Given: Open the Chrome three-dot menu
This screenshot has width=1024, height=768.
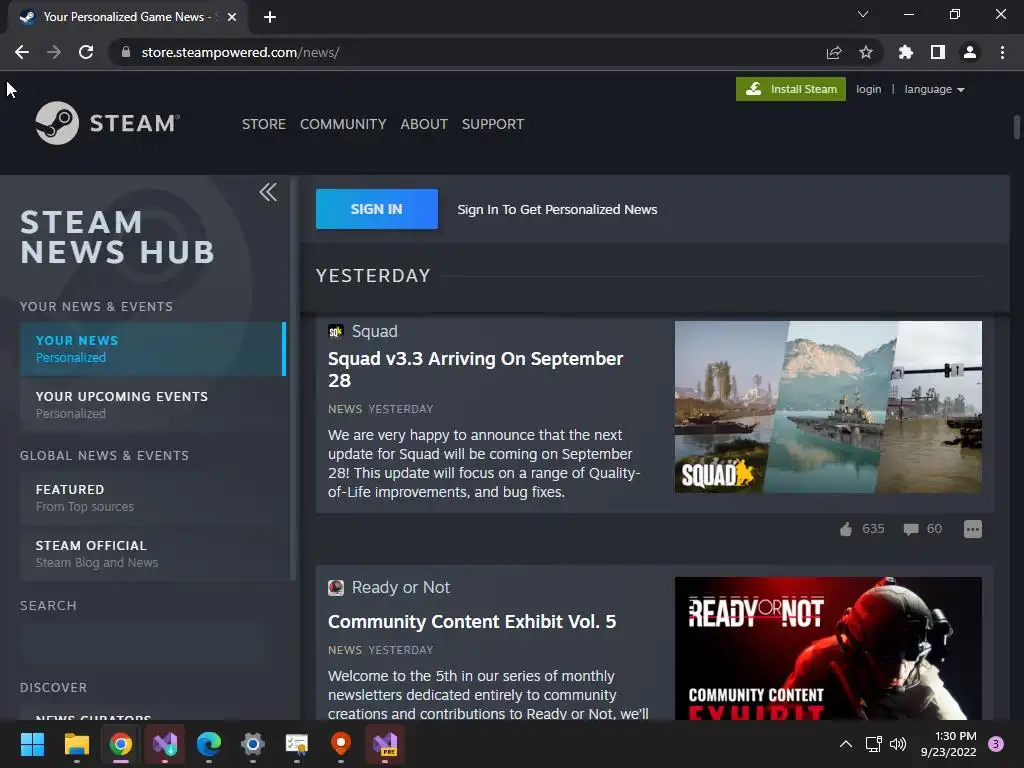Looking at the screenshot, I should [x=1002, y=52].
